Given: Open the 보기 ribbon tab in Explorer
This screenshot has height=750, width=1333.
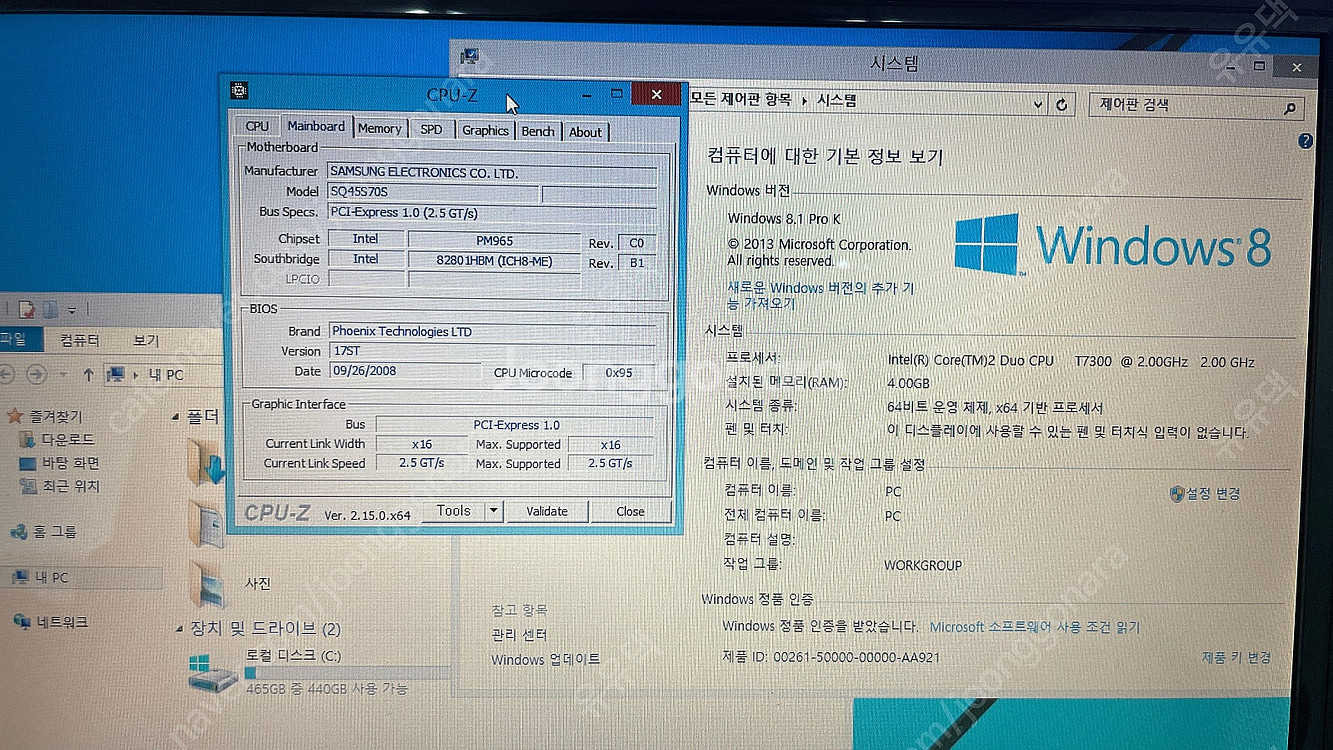Looking at the screenshot, I should [146, 341].
